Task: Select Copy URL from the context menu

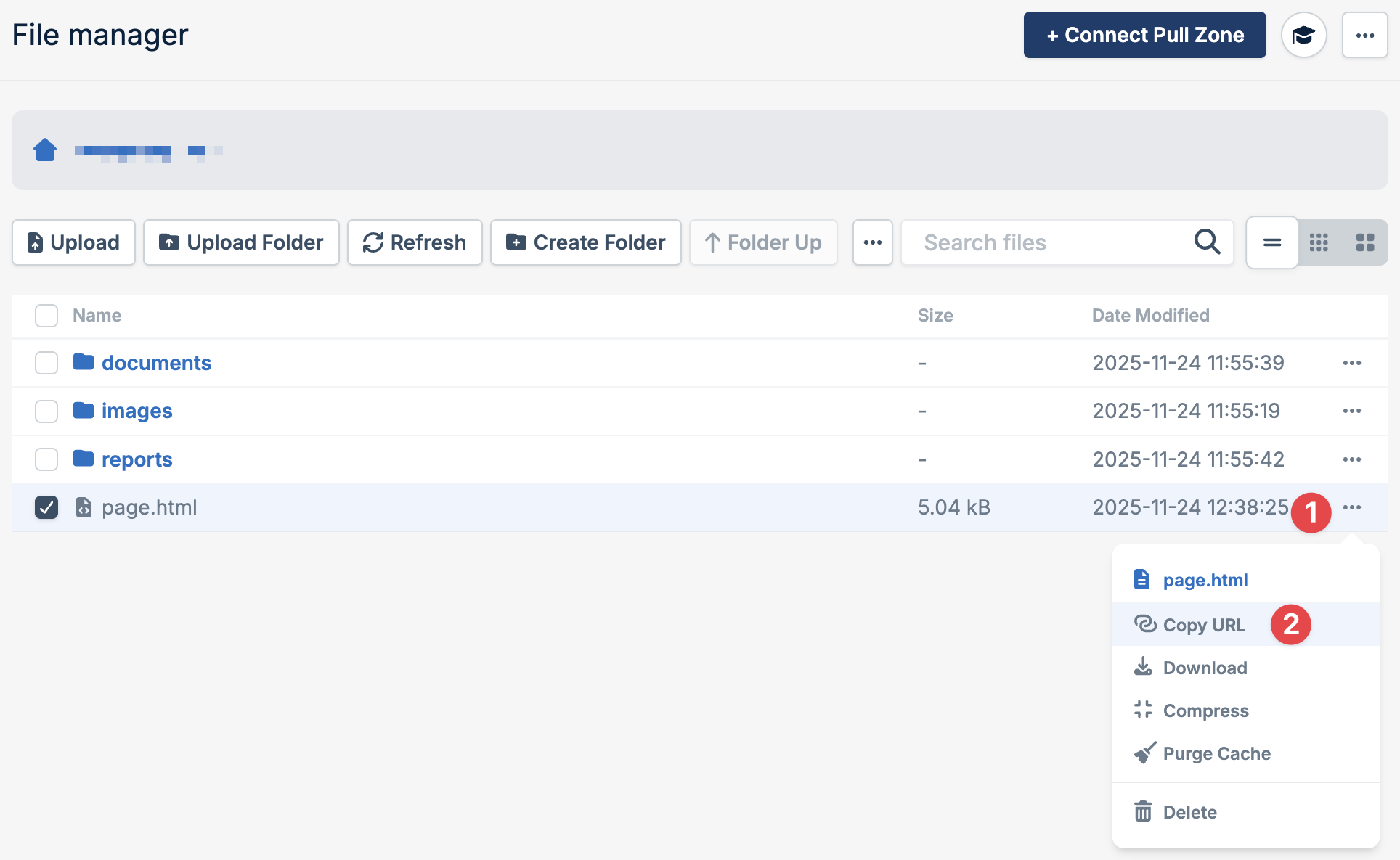Action: pos(1203,624)
